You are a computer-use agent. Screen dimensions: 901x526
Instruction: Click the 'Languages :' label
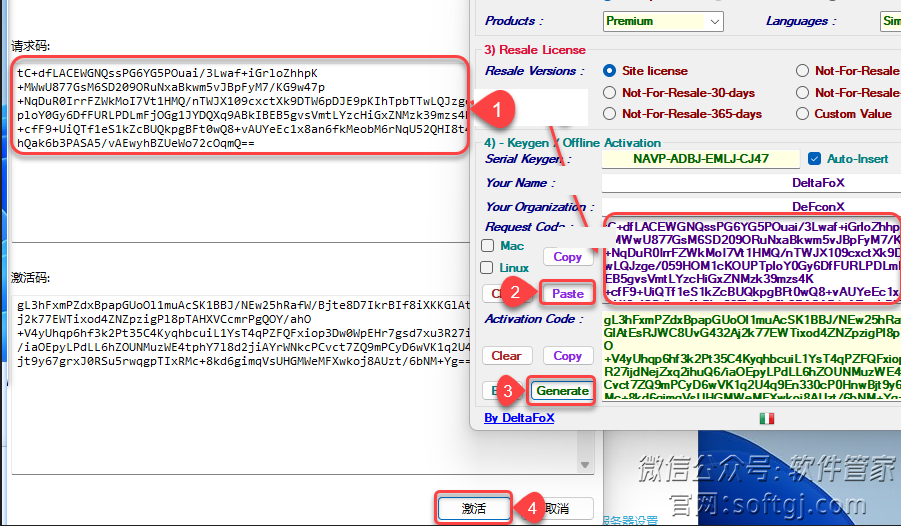point(801,21)
